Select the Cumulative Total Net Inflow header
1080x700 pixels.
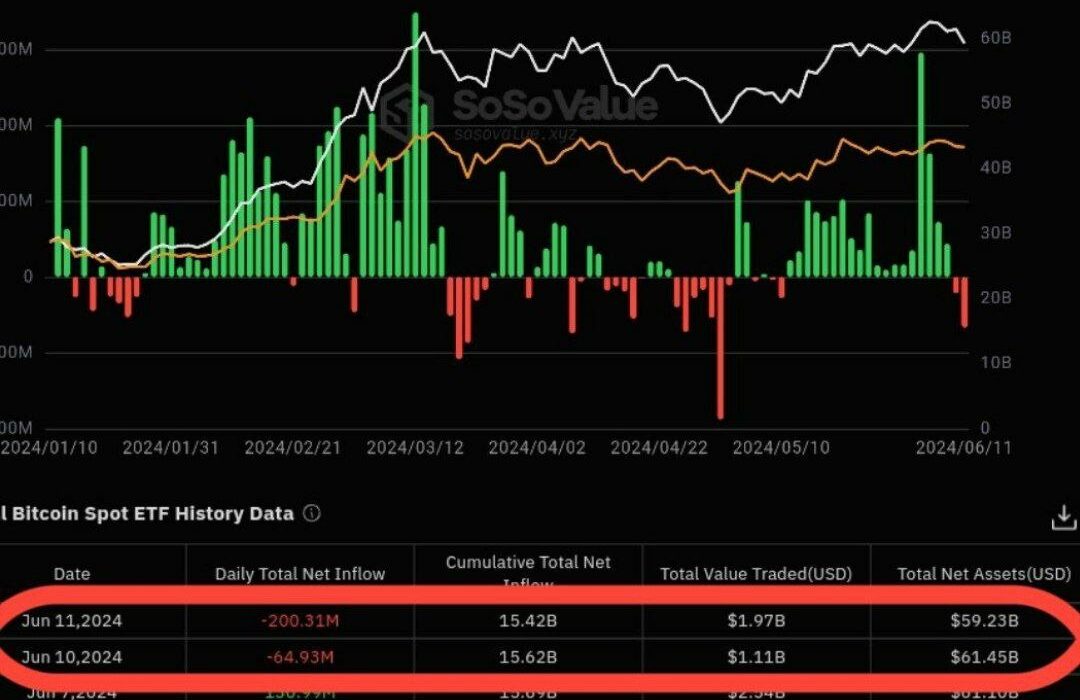[528, 572]
